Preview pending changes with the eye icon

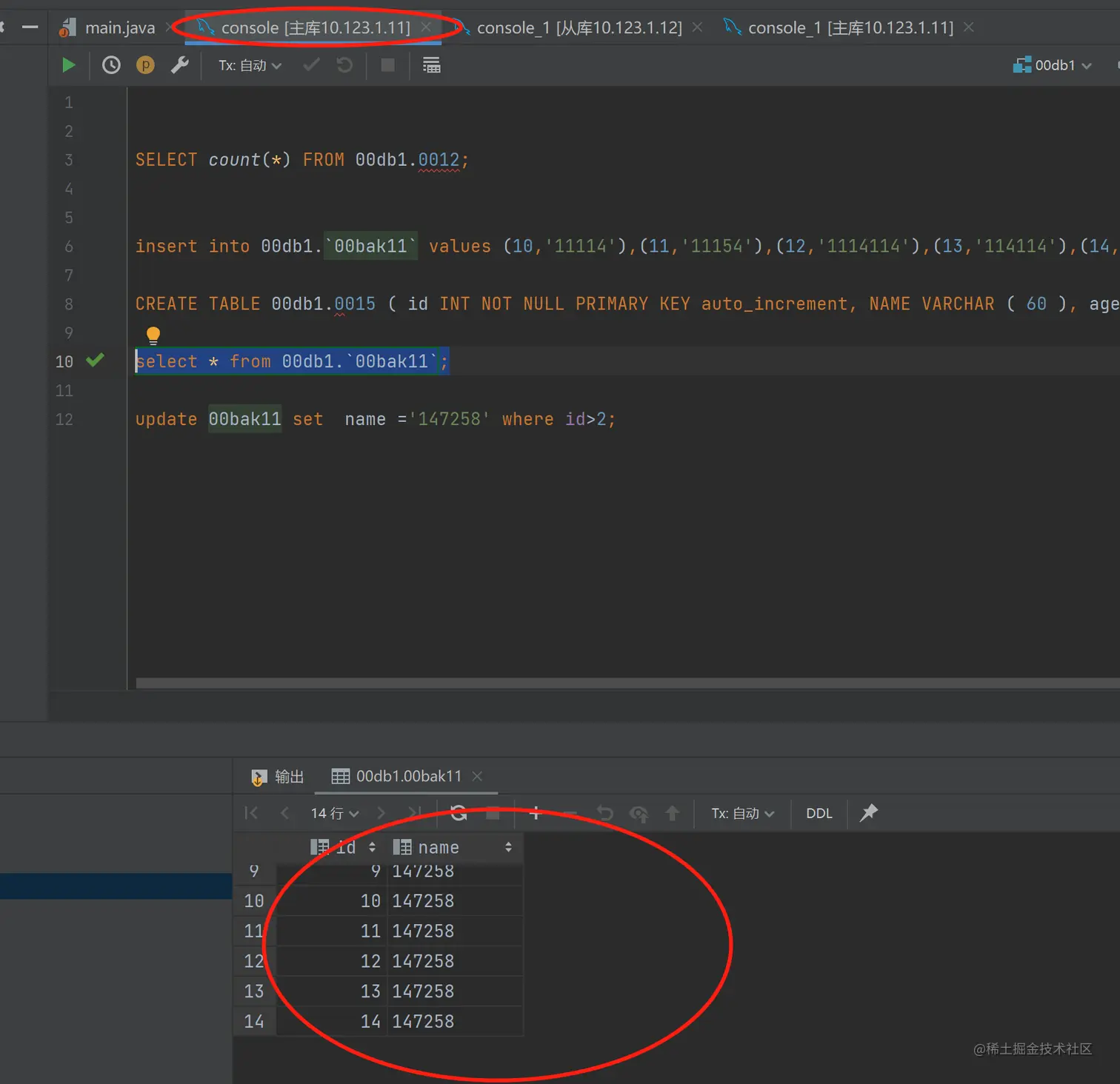[x=639, y=813]
